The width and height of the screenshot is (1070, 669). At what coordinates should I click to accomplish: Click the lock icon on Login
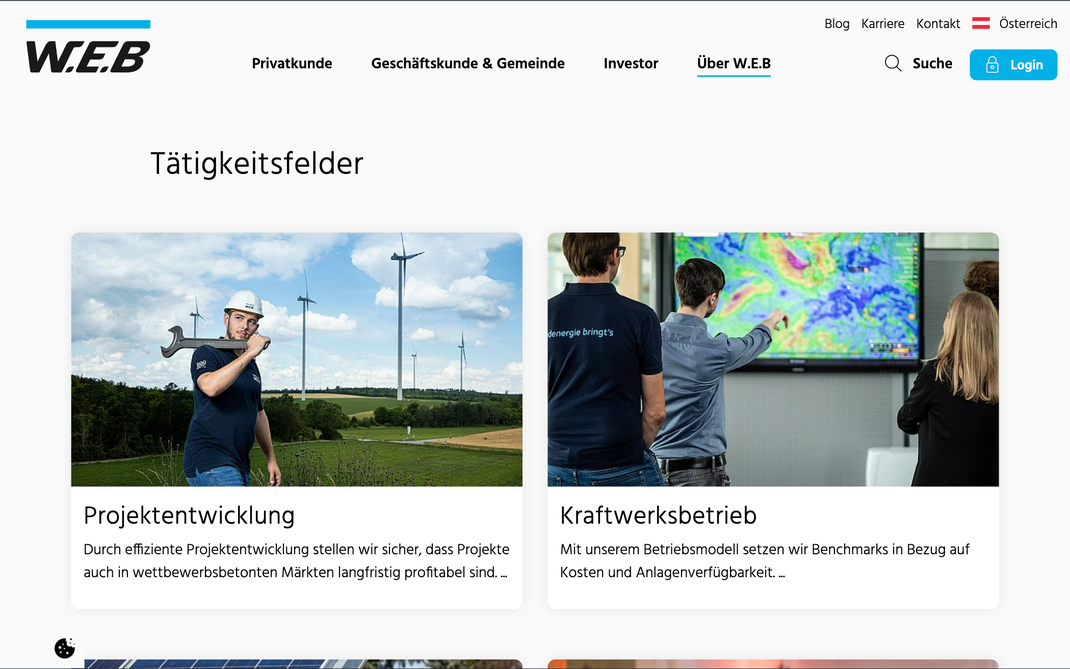(x=992, y=65)
